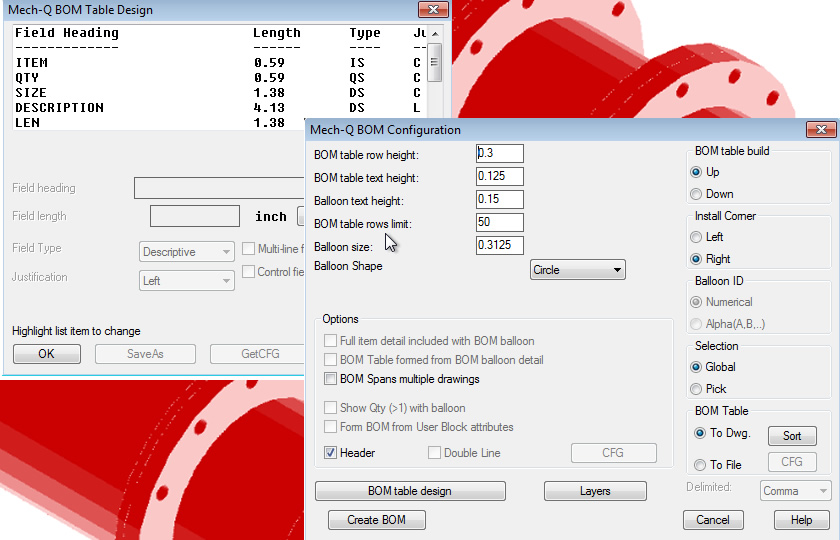Close the Mech-Q BOM Table Design window

point(433,9)
